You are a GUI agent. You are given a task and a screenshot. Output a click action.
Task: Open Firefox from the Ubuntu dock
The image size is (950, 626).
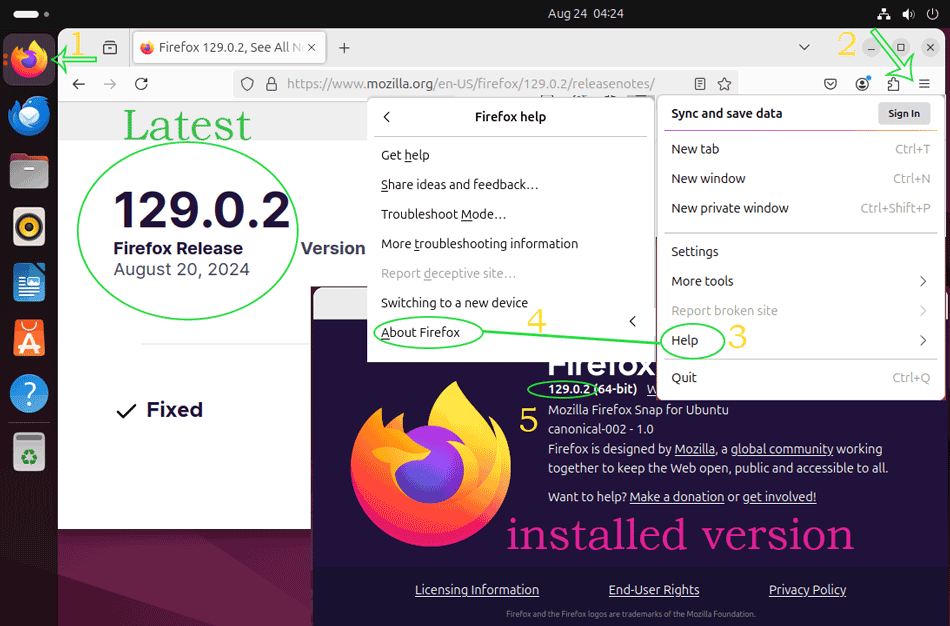(x=28, y=59)
